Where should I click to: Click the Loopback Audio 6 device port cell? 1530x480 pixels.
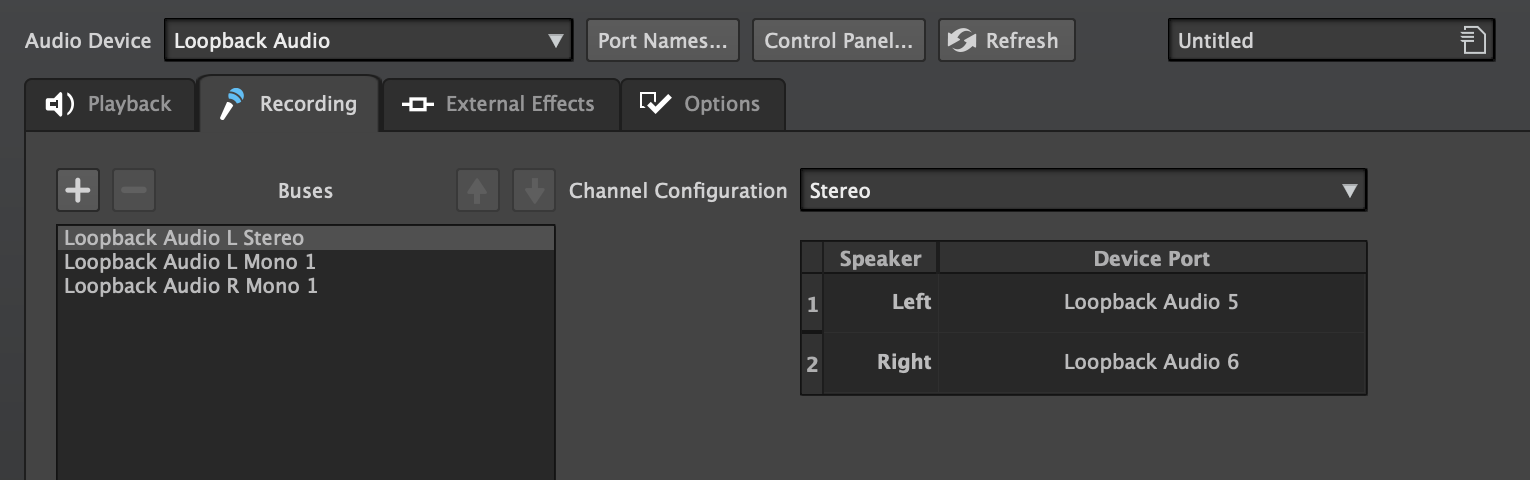click(x=1151, y=362)
